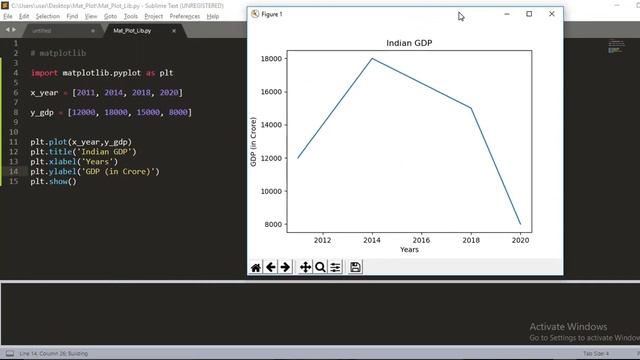Click the tab scroll left arrow
Viewport: 640px width, 360px height.
(x=7, y=30)
